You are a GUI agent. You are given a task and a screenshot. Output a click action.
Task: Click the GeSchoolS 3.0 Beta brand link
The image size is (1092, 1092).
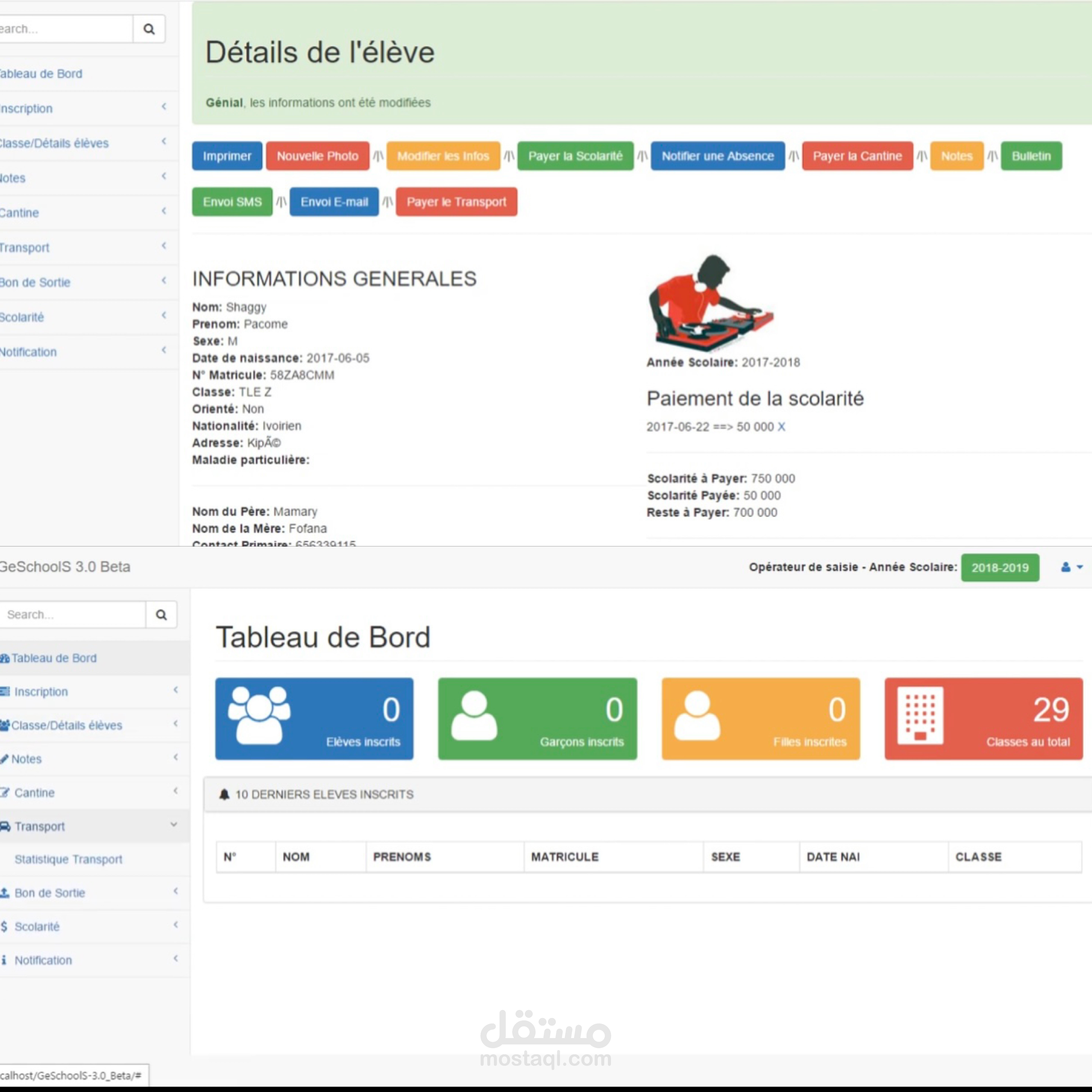pos(65,567)
